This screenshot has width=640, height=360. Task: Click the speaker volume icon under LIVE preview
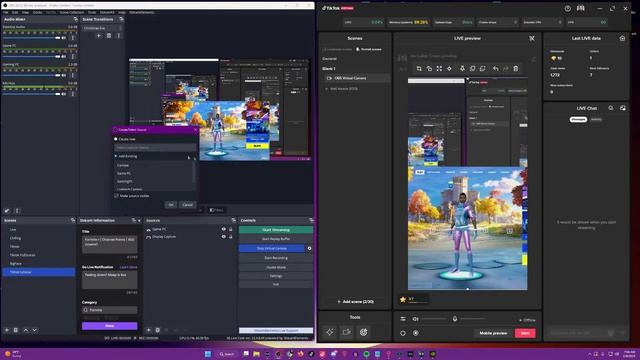pos(416,319)
